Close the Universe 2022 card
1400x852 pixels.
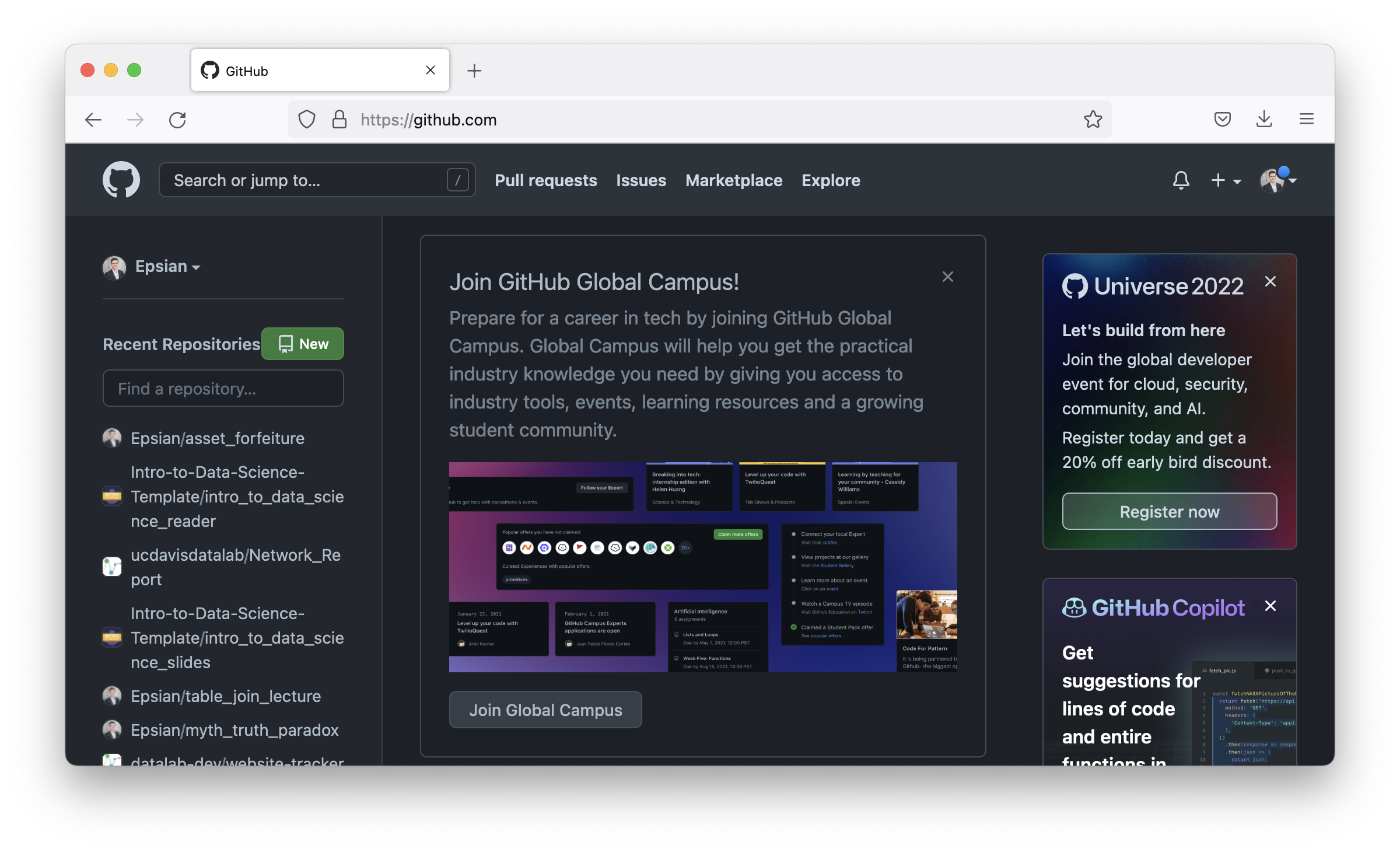tap(1270, 281)
